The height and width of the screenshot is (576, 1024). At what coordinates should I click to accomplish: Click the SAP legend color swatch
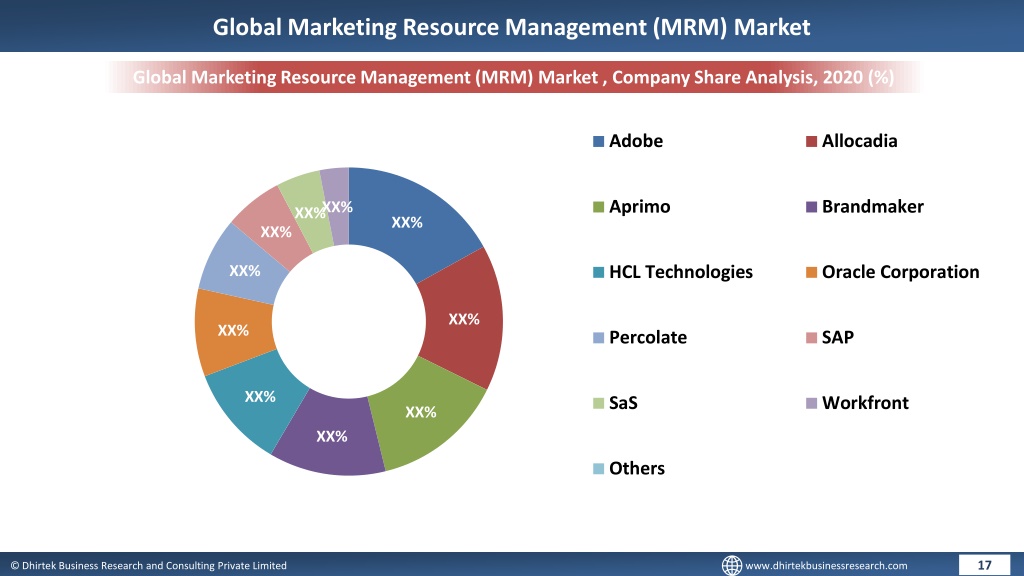tap(811, 338)
